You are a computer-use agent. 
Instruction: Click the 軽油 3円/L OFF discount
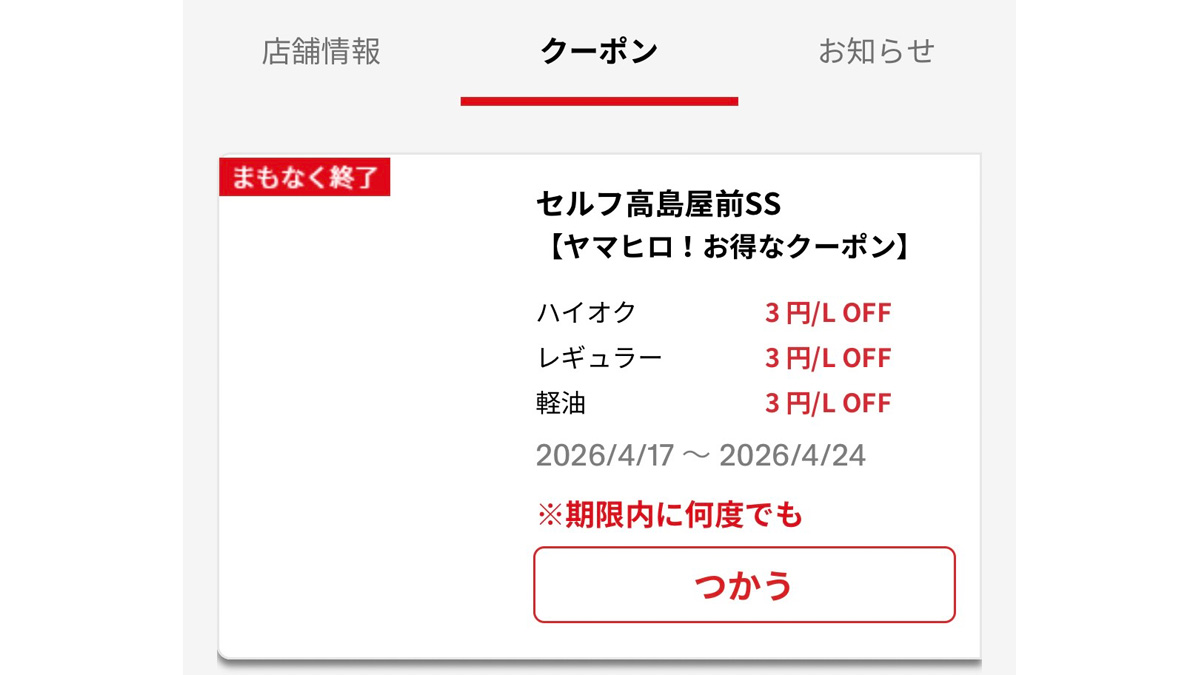point(827,403)
